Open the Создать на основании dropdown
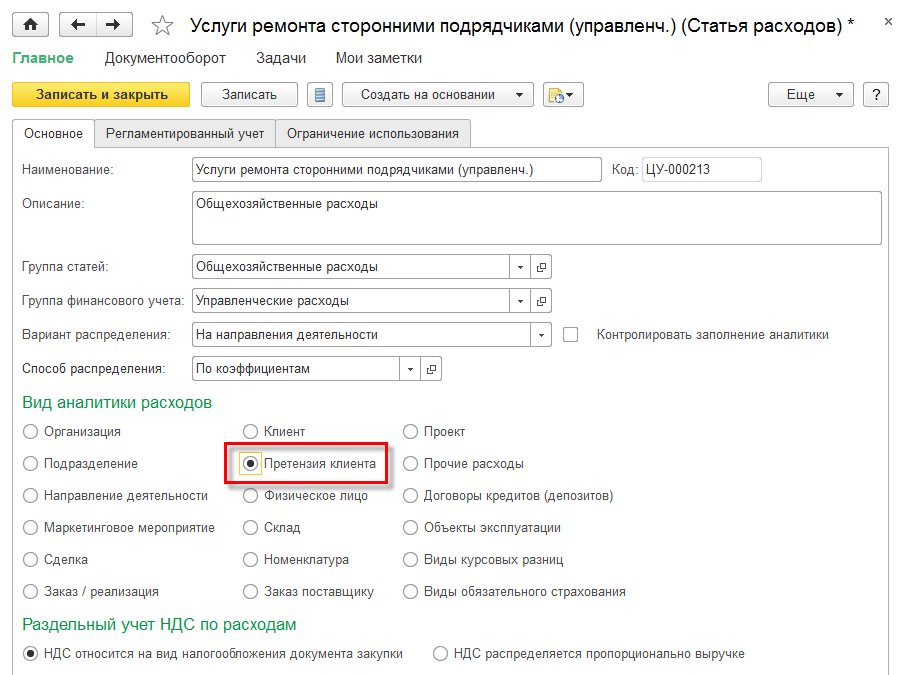Image resolution: width=906 pixels, height=675 pixels. (438, 95)
